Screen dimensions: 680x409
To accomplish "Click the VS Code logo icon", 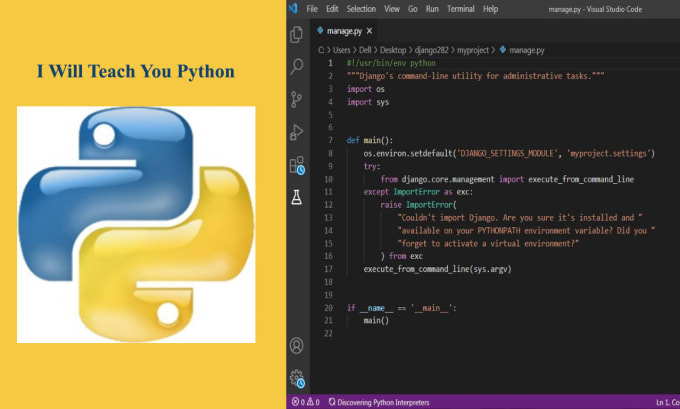I will (293, 8).
